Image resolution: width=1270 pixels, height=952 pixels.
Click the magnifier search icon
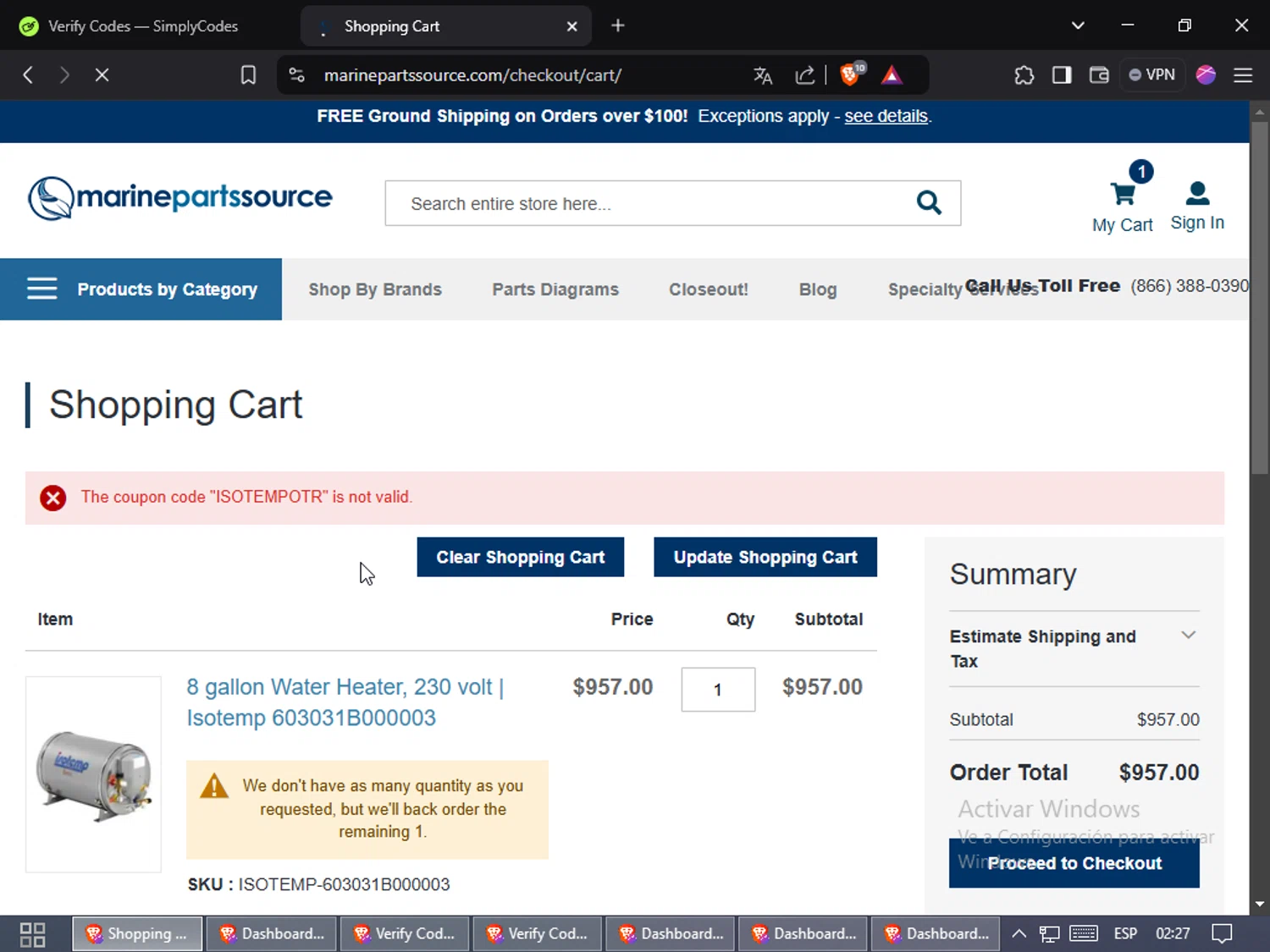click(929, 203)
